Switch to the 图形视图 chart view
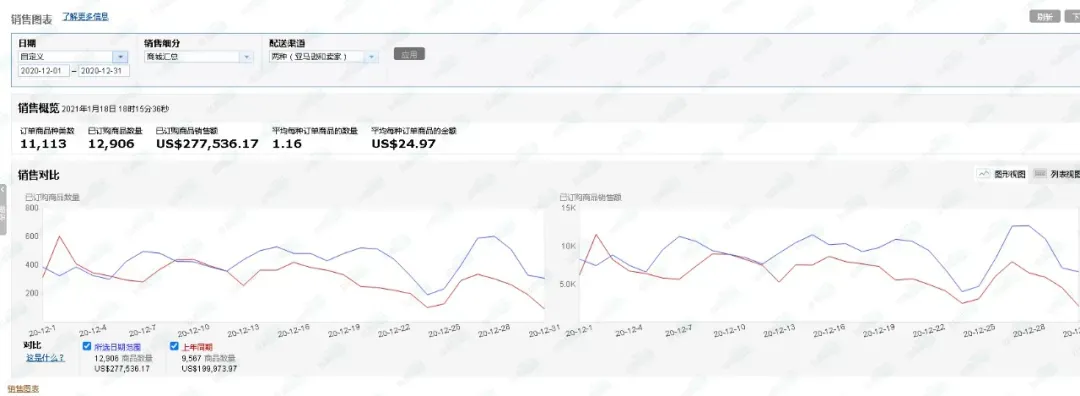1080x396 pixels. click(x=1001, y=174)
